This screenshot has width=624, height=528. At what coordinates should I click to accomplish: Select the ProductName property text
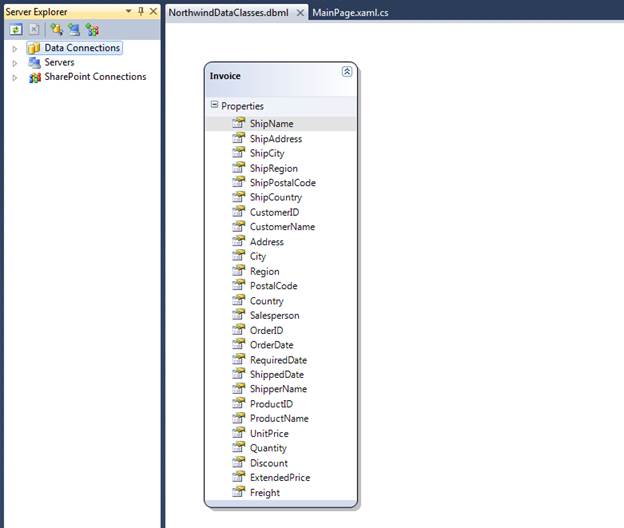(279, 418)
